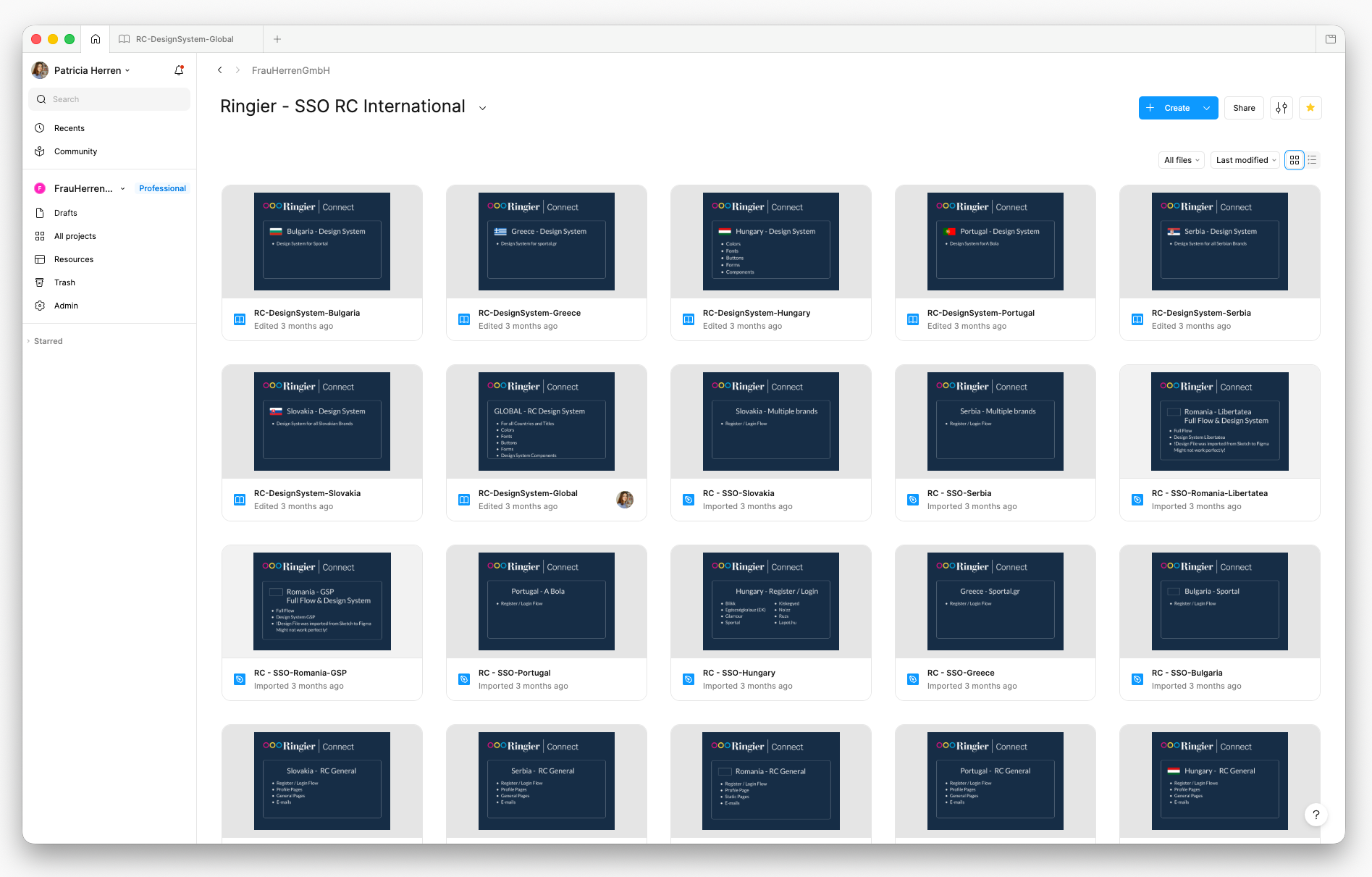Click library icon of RC-DesignSystem-Serbia file
The height and width of the screenshot is (877, 1372).
(1137, 319)
